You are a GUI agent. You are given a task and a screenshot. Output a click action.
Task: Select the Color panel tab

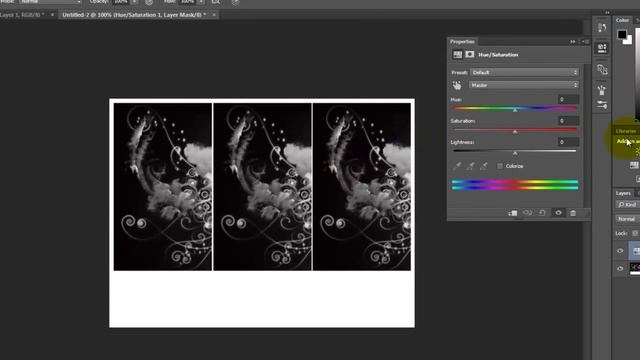pyautogui.click(x=622, y=20)
